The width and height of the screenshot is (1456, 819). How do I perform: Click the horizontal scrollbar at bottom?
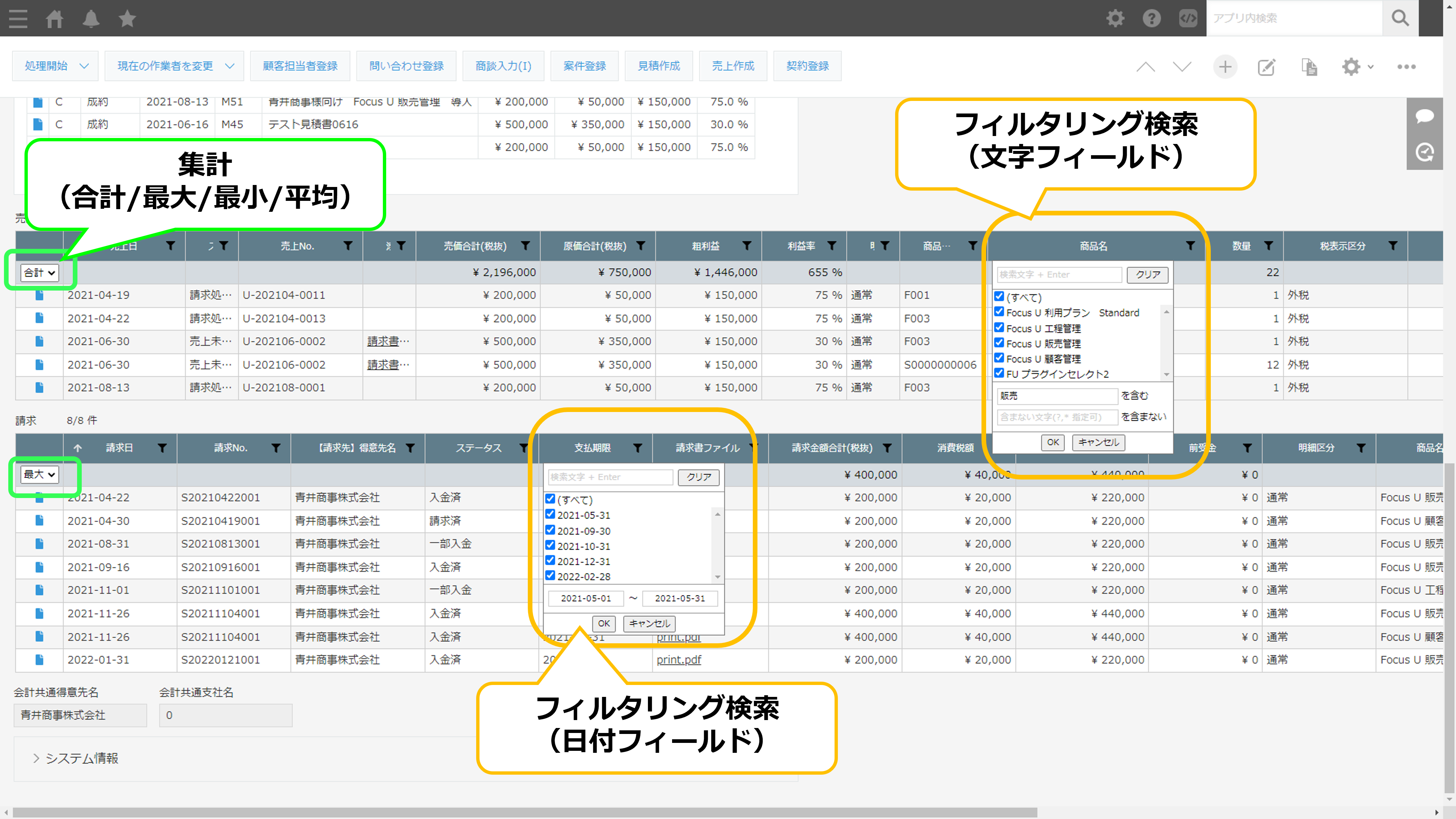pos(525,812)
